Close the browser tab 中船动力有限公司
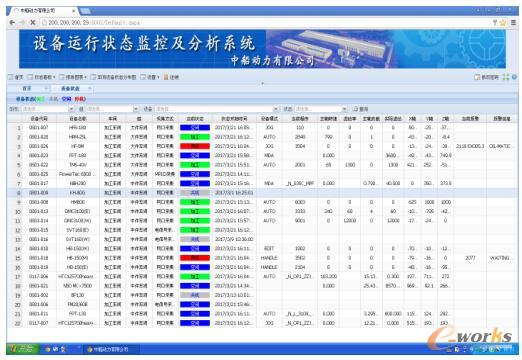This screenshot has height=360, width=522. (x=74, y=11)
